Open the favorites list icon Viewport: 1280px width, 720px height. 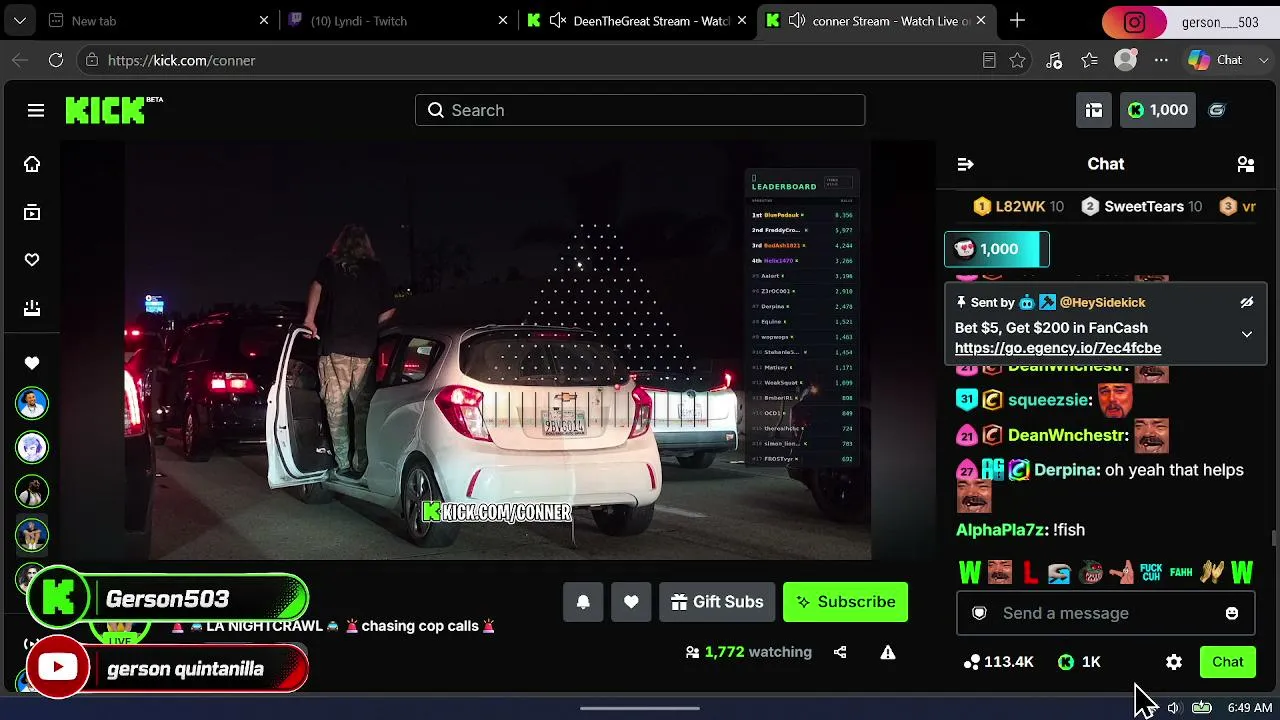[x=1090, y=60]
